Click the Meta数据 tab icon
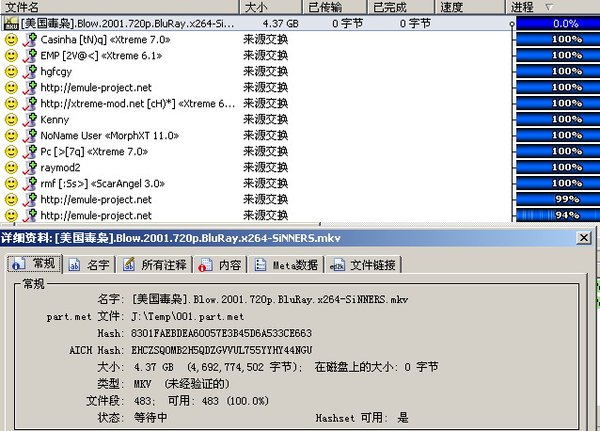600x431 pixels. [x=260, y=264]
